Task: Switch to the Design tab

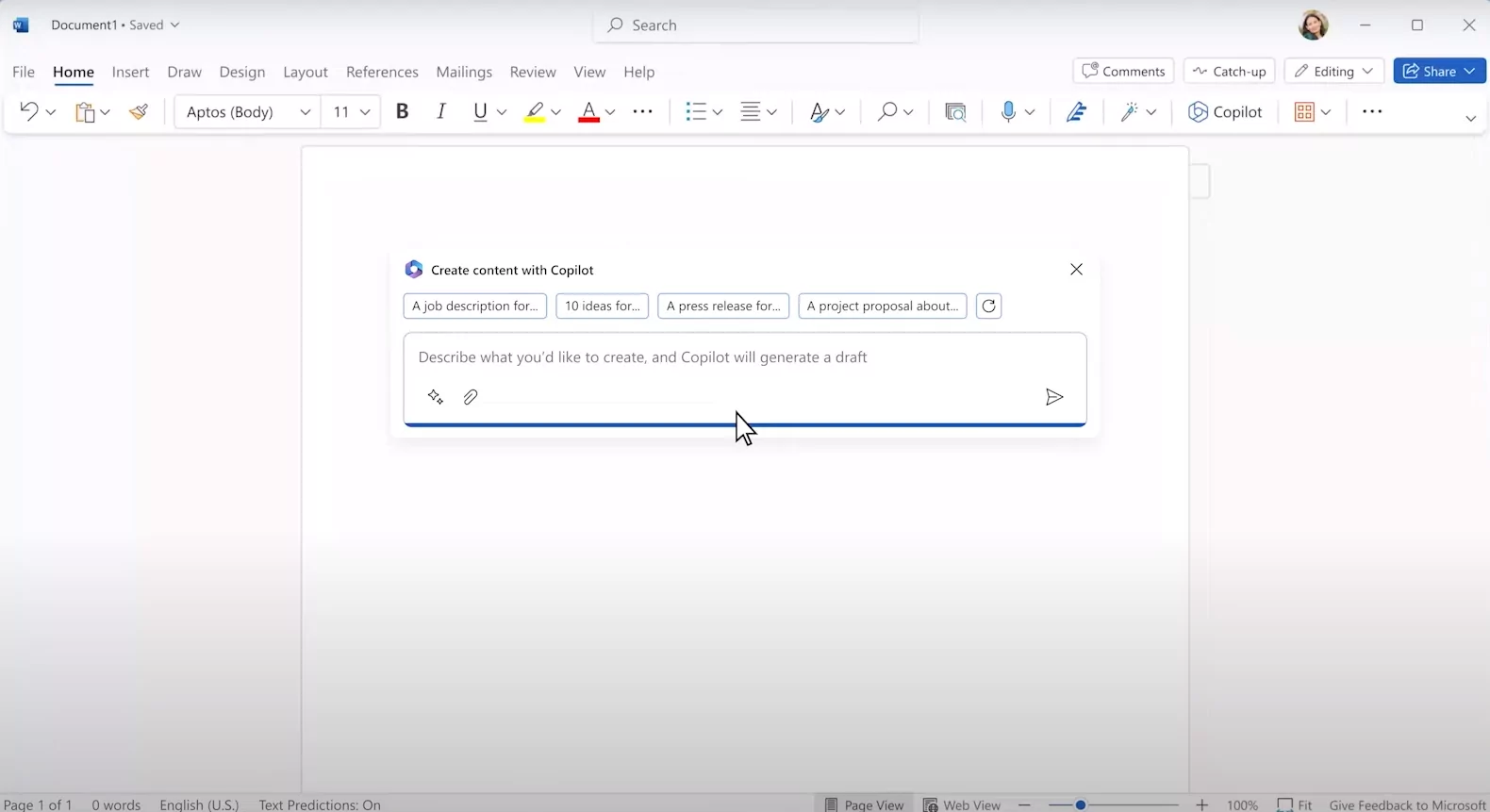Action: point(242,72)
